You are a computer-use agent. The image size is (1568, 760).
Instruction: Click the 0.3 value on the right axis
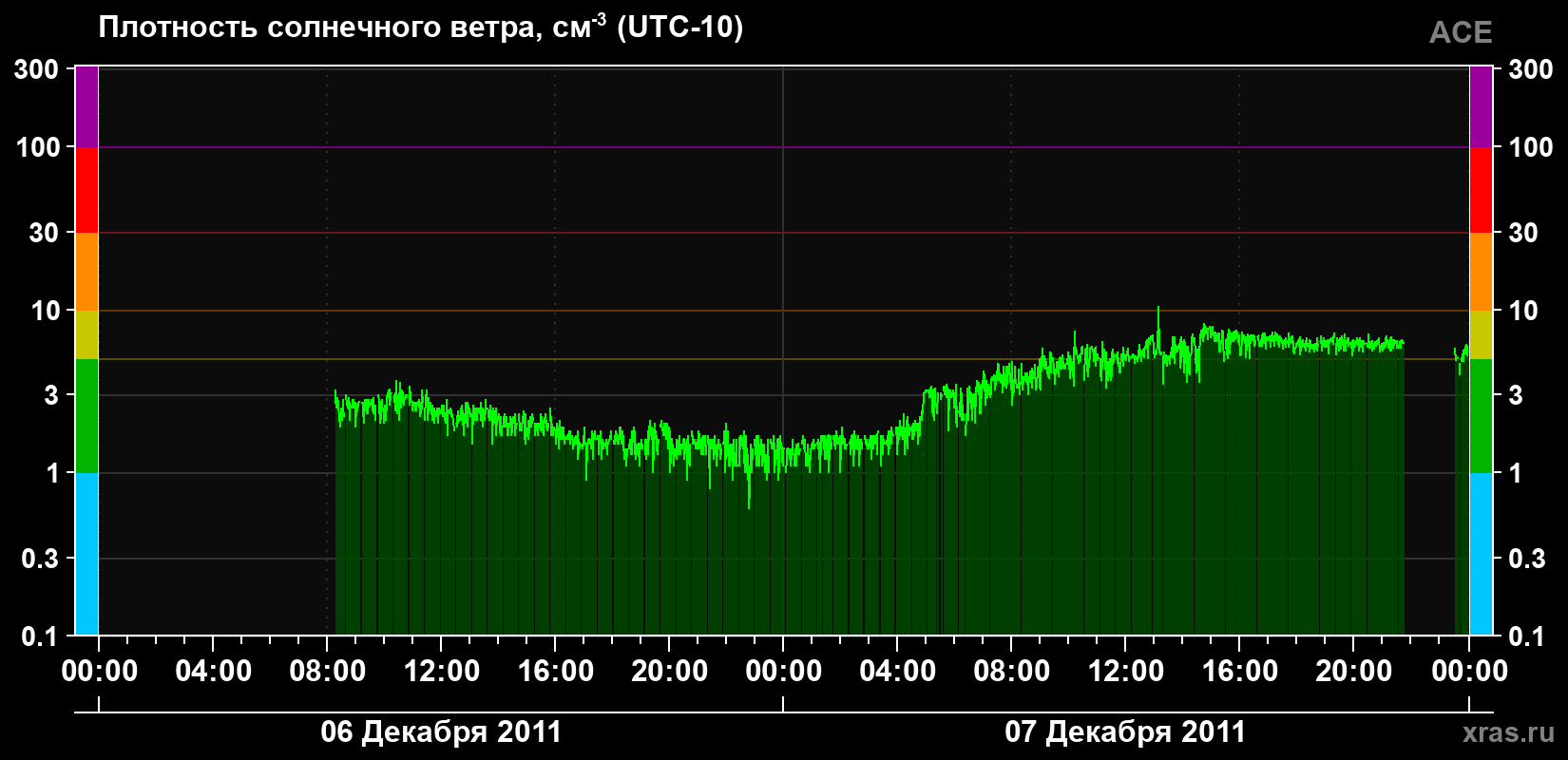point(1527,559)
